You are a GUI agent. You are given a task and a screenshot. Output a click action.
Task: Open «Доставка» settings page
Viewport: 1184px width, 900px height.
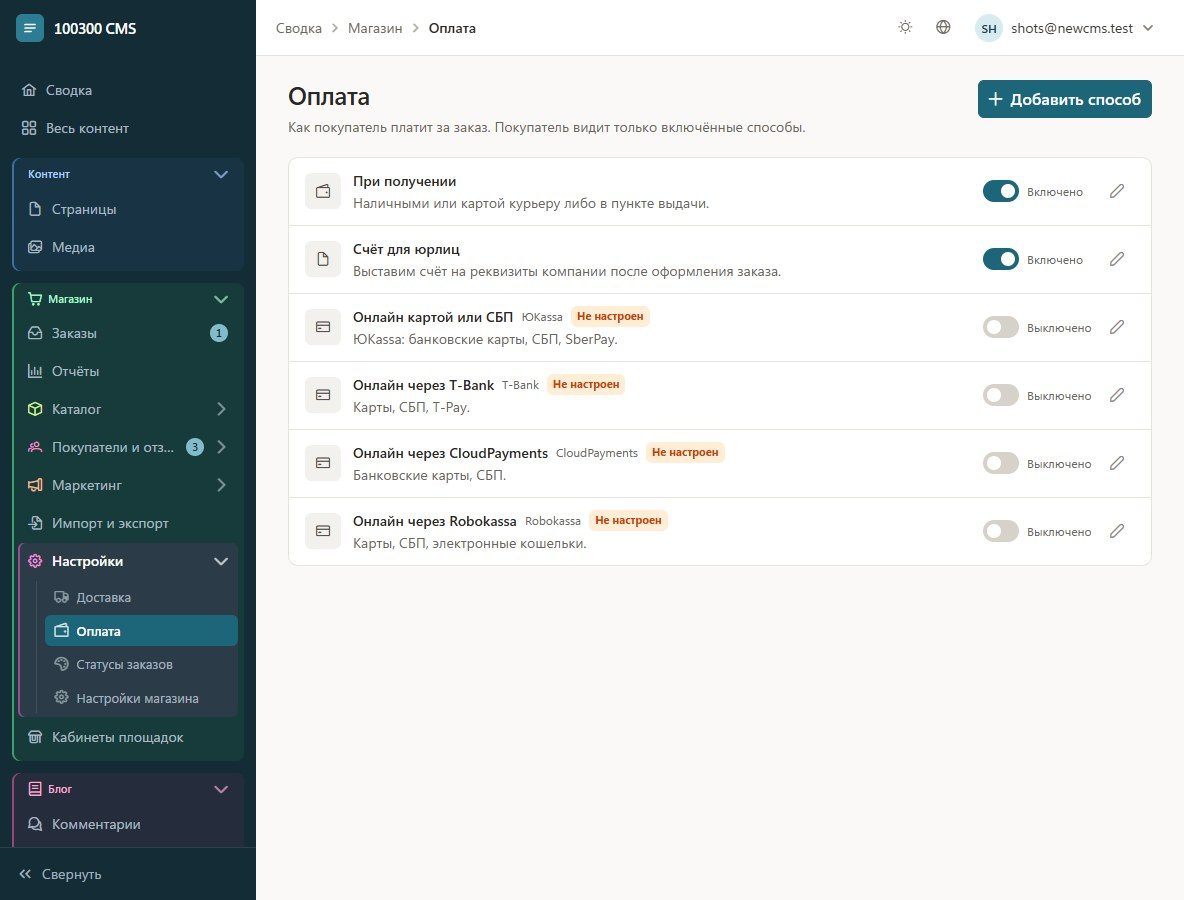(141, 597)
